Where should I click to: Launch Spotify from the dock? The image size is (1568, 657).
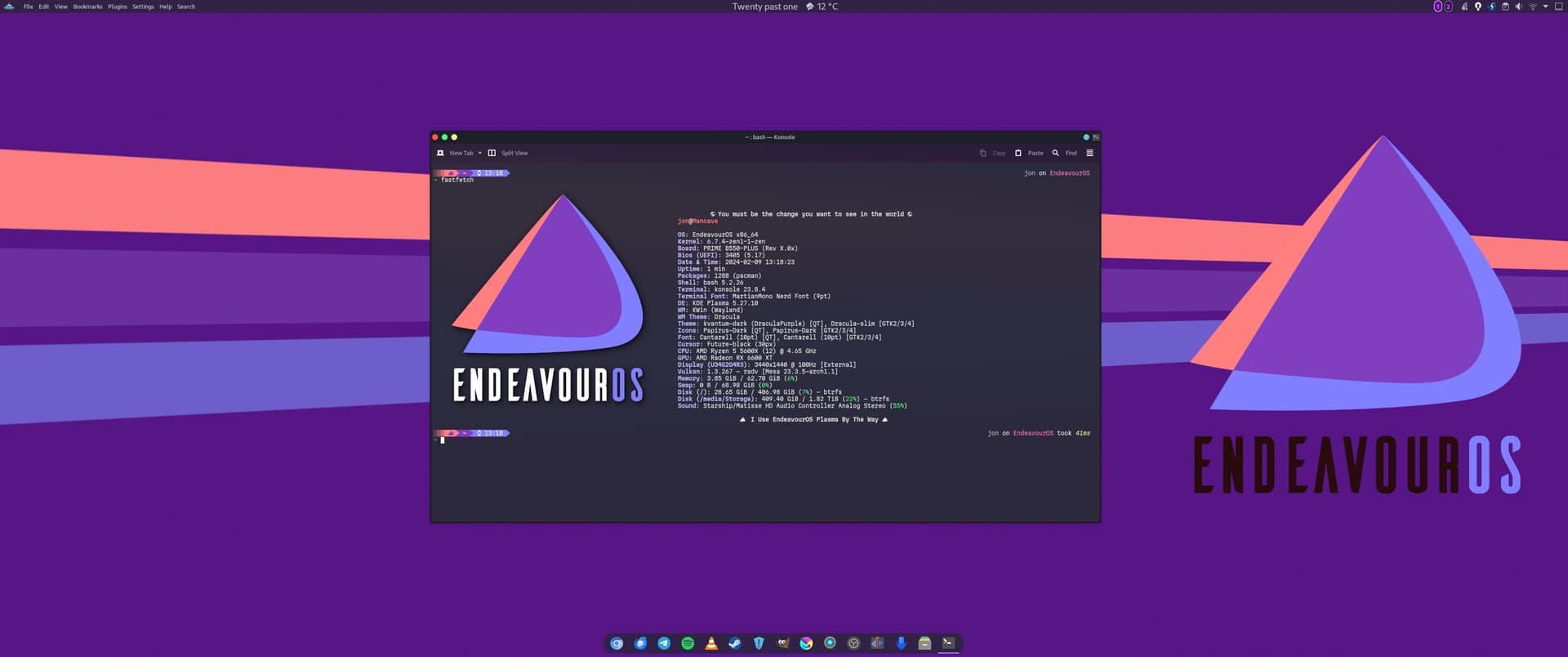coord(688,643)
